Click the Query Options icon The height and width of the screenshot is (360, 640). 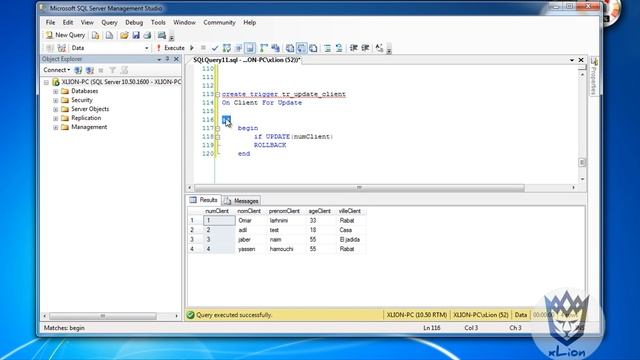[238, 48]
